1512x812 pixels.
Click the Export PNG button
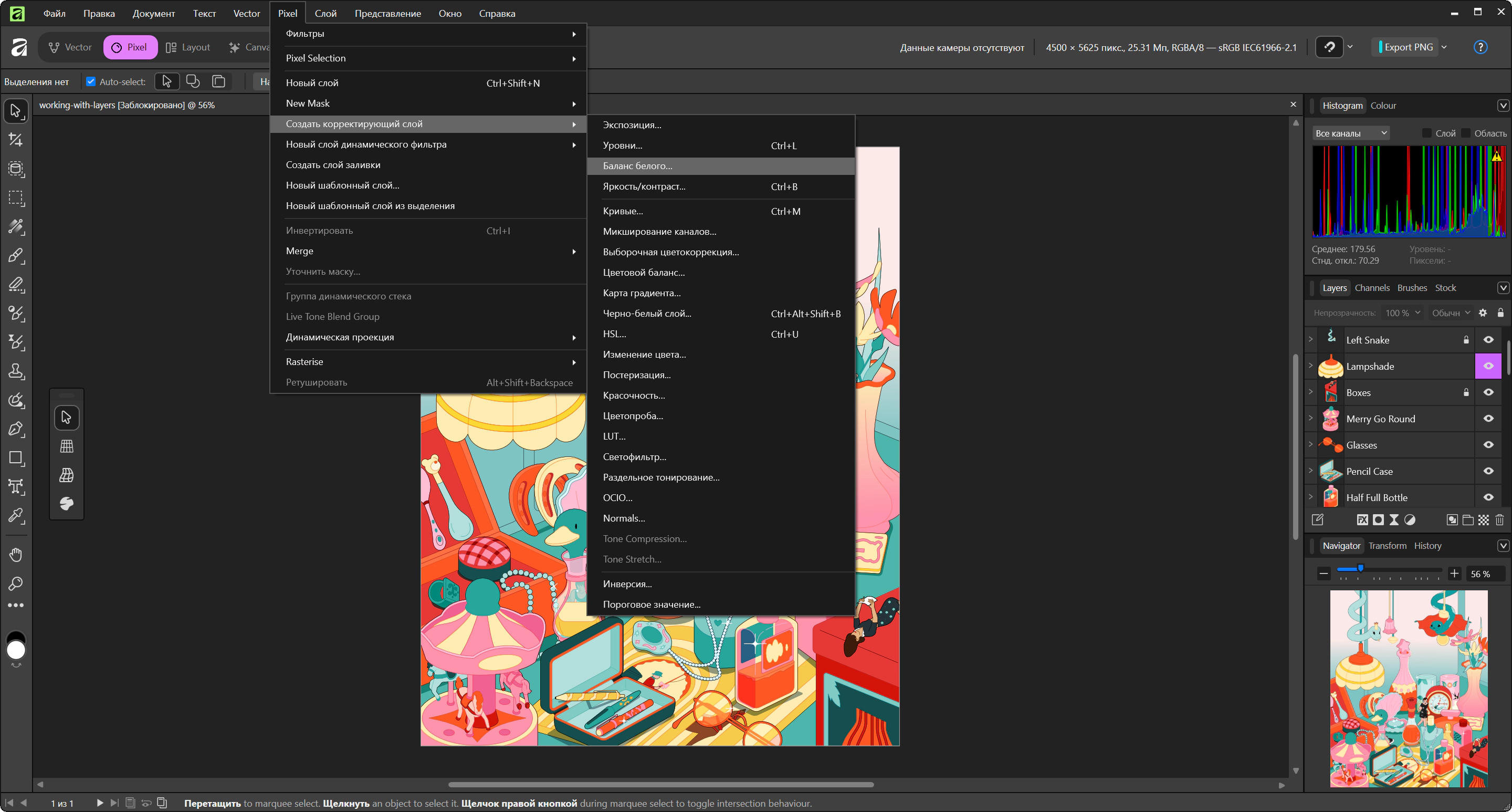point(1408,48)
